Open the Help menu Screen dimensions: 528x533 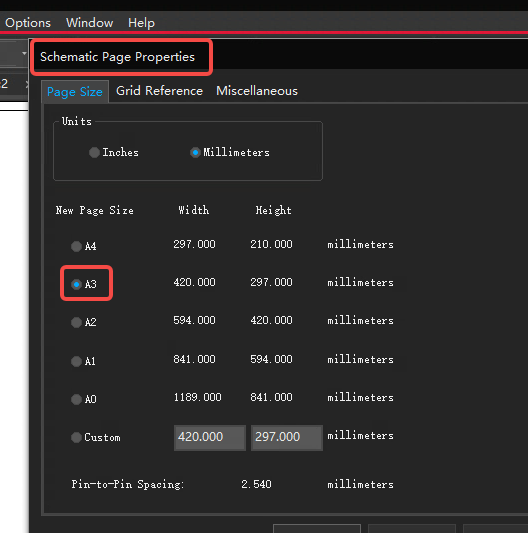tap(141, 23)
